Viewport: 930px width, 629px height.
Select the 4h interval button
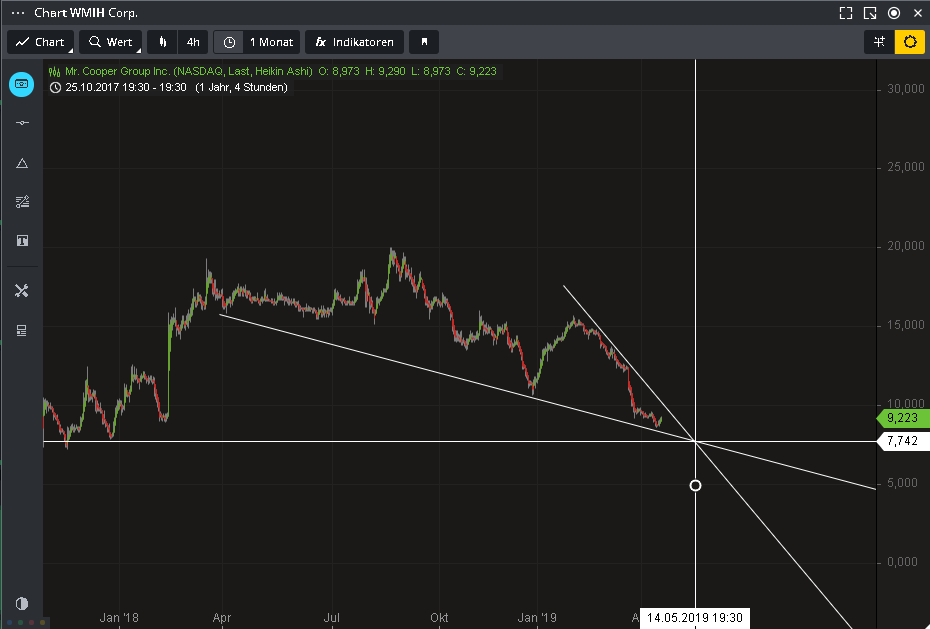(x=193, y=42)
